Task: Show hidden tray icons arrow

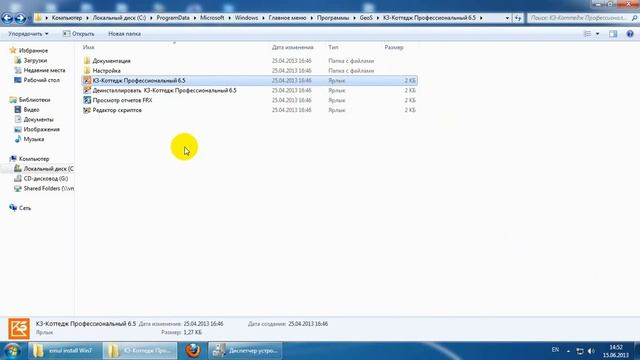Action: (x=568, y=351)
